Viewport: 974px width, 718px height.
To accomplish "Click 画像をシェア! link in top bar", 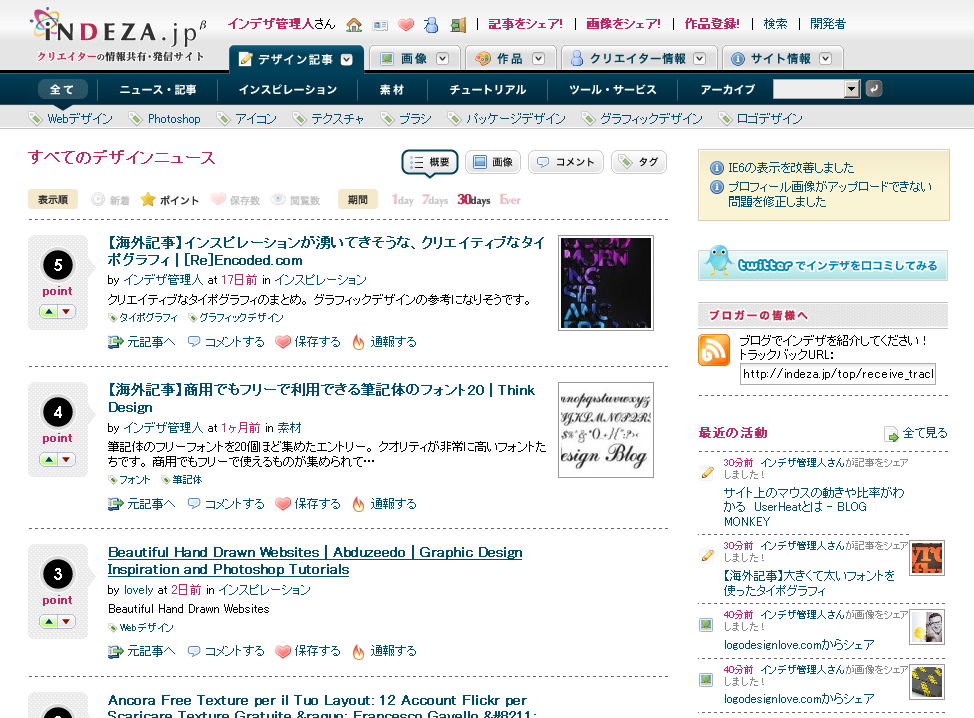I will (x=624, y=24).
